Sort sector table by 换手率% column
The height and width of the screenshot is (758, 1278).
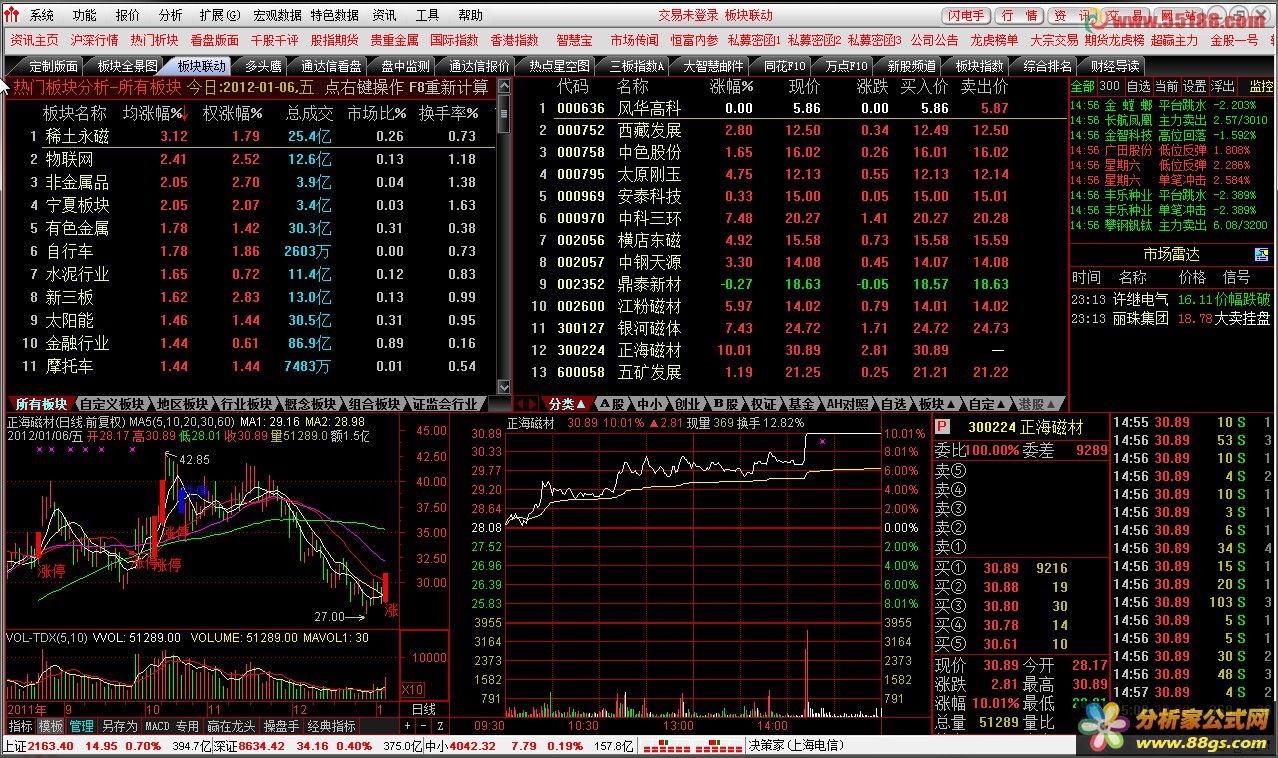(448, 113)
